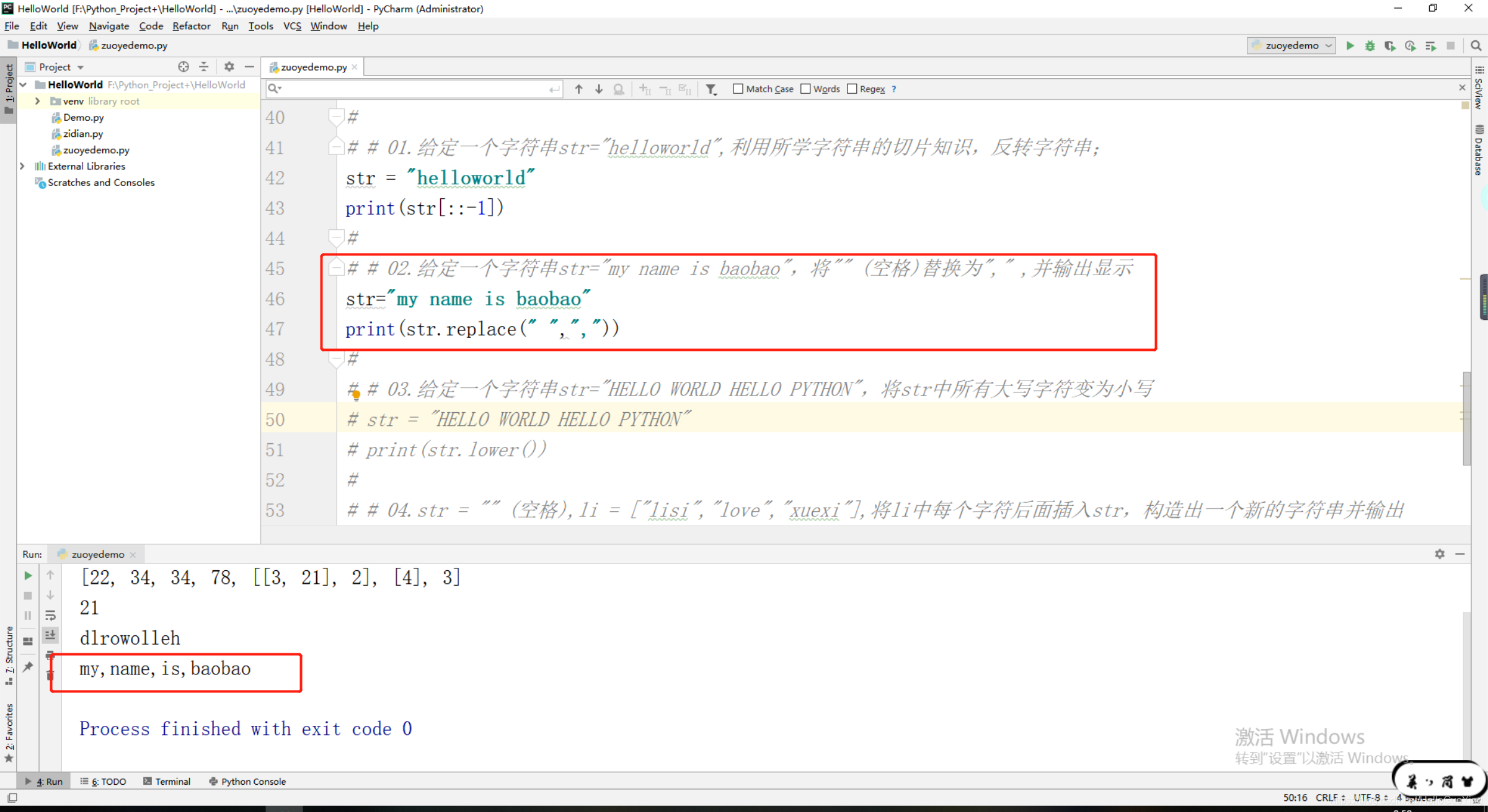Expand the venv folder
1488x812 pixels.
[x=38, y=101]
